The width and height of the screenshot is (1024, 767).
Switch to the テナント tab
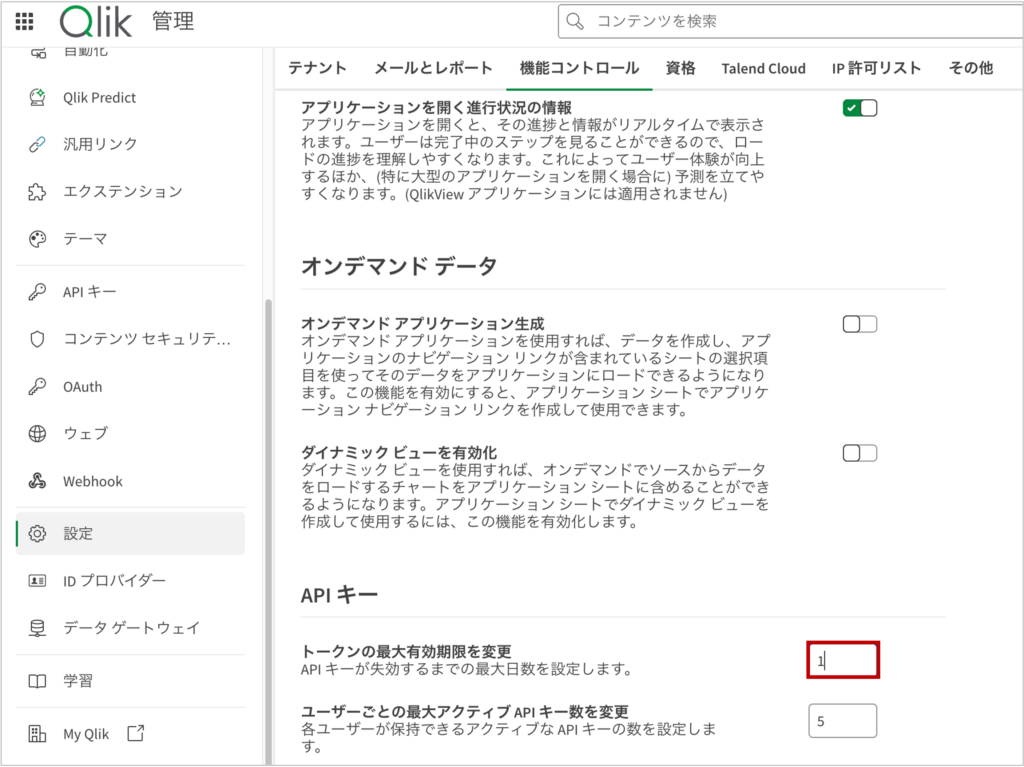317,68
